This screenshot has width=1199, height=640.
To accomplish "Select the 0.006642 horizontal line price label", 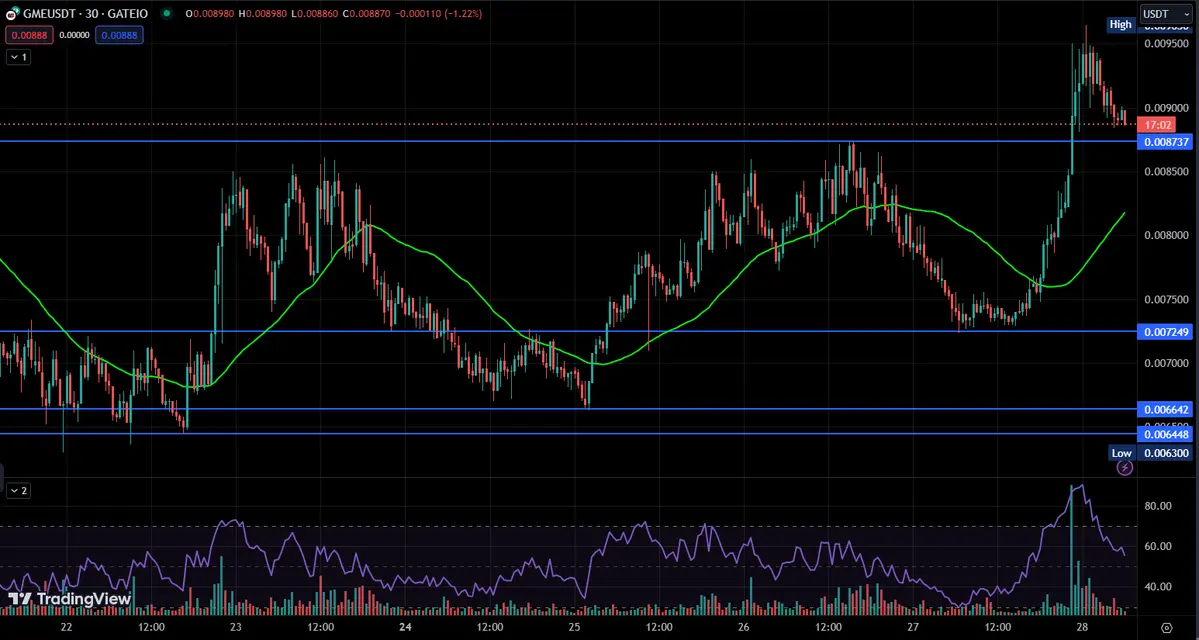I will point(1165,410).
